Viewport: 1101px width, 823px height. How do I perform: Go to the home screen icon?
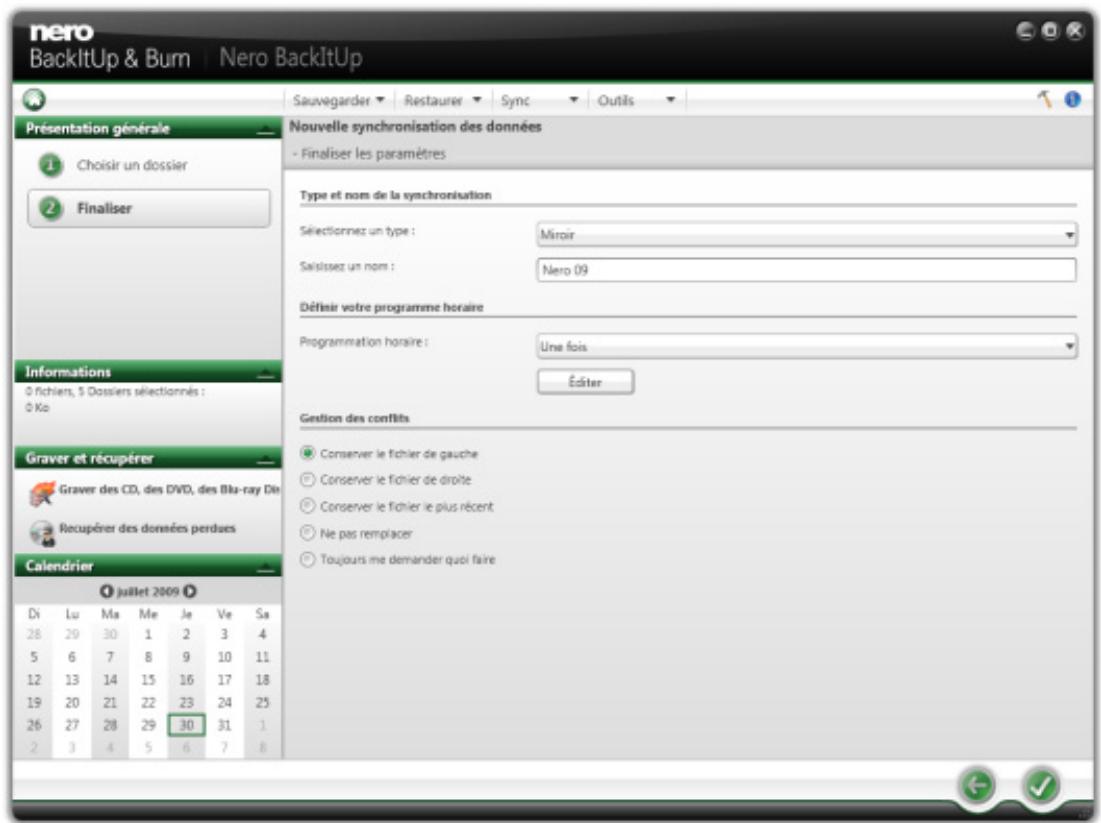(x=34, y=100)
